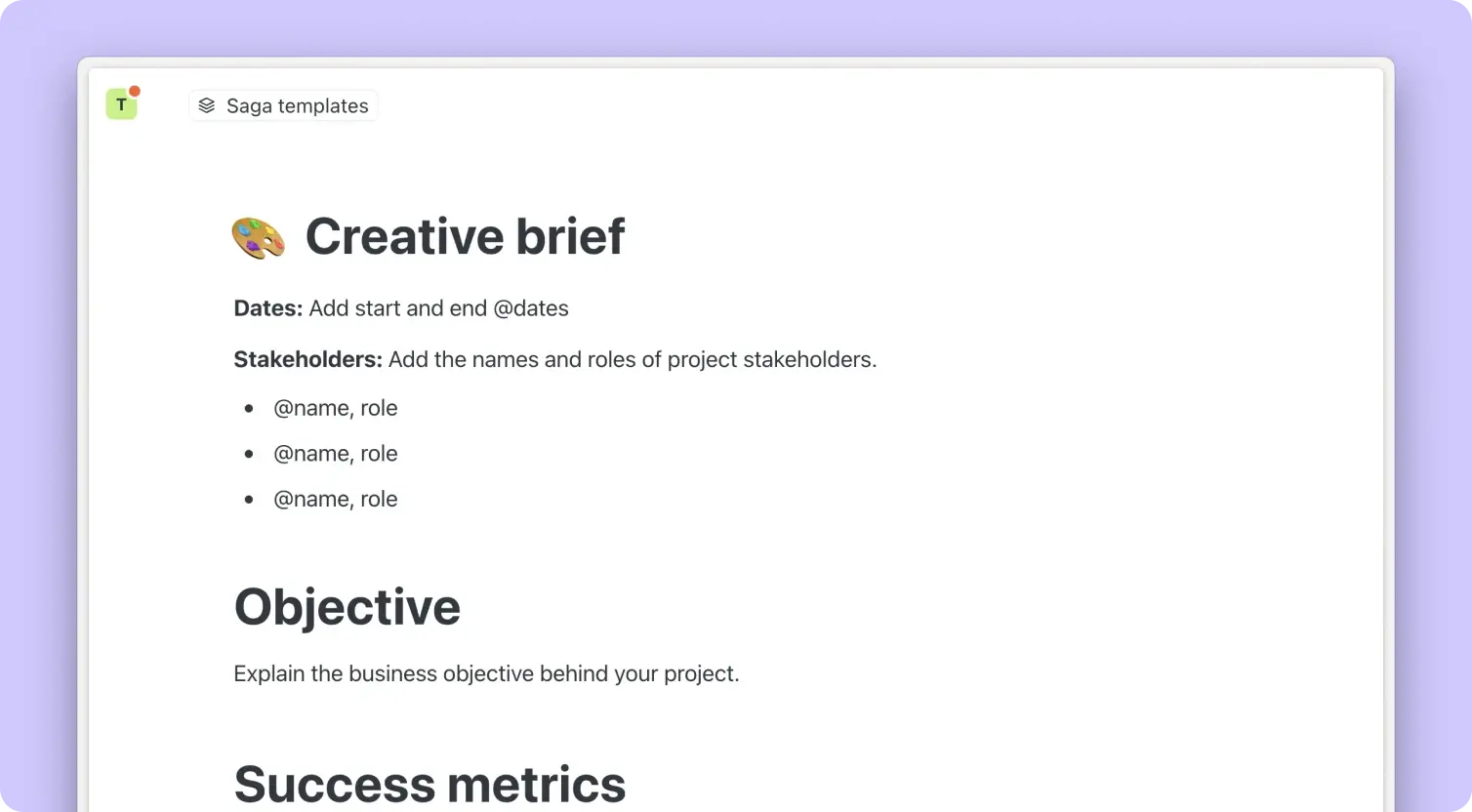The image size is (1472, 812).
Task: Click the green T workspace avatar
Action: click(120, 104)
